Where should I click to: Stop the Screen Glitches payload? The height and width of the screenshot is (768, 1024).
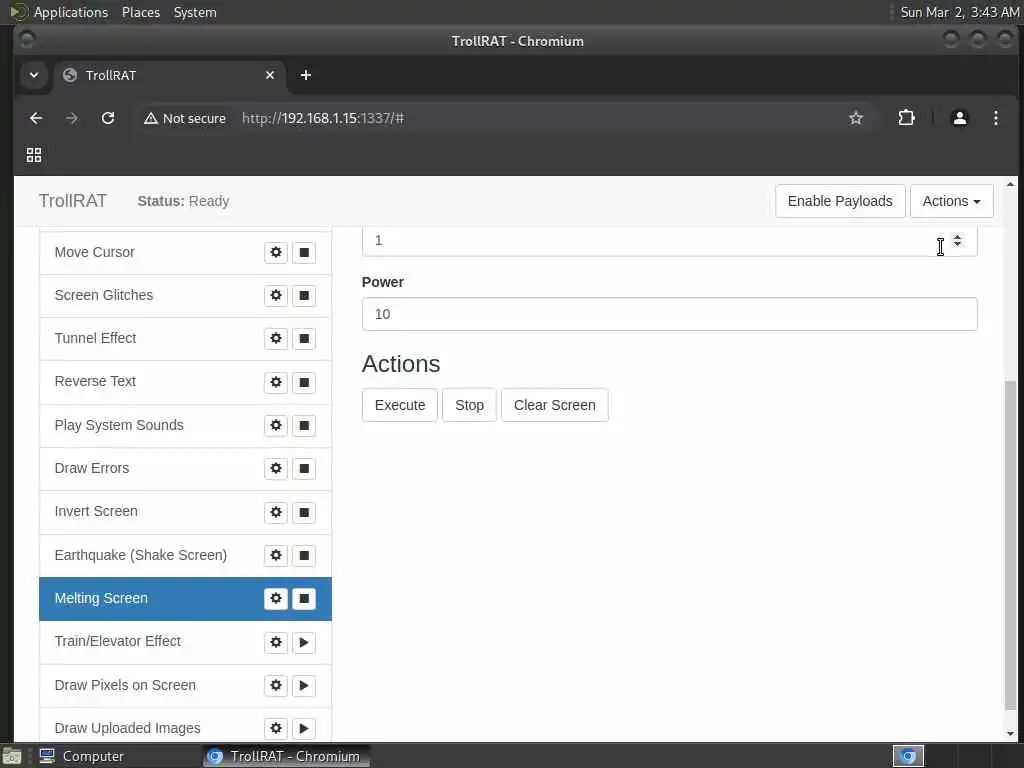(x=304, y=295)
